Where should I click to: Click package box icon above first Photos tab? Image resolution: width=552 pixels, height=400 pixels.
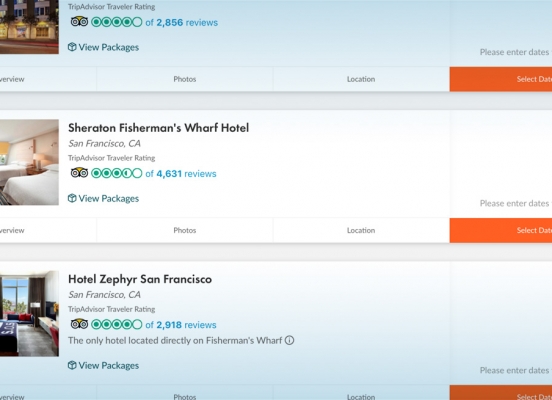tap(72, 47)
